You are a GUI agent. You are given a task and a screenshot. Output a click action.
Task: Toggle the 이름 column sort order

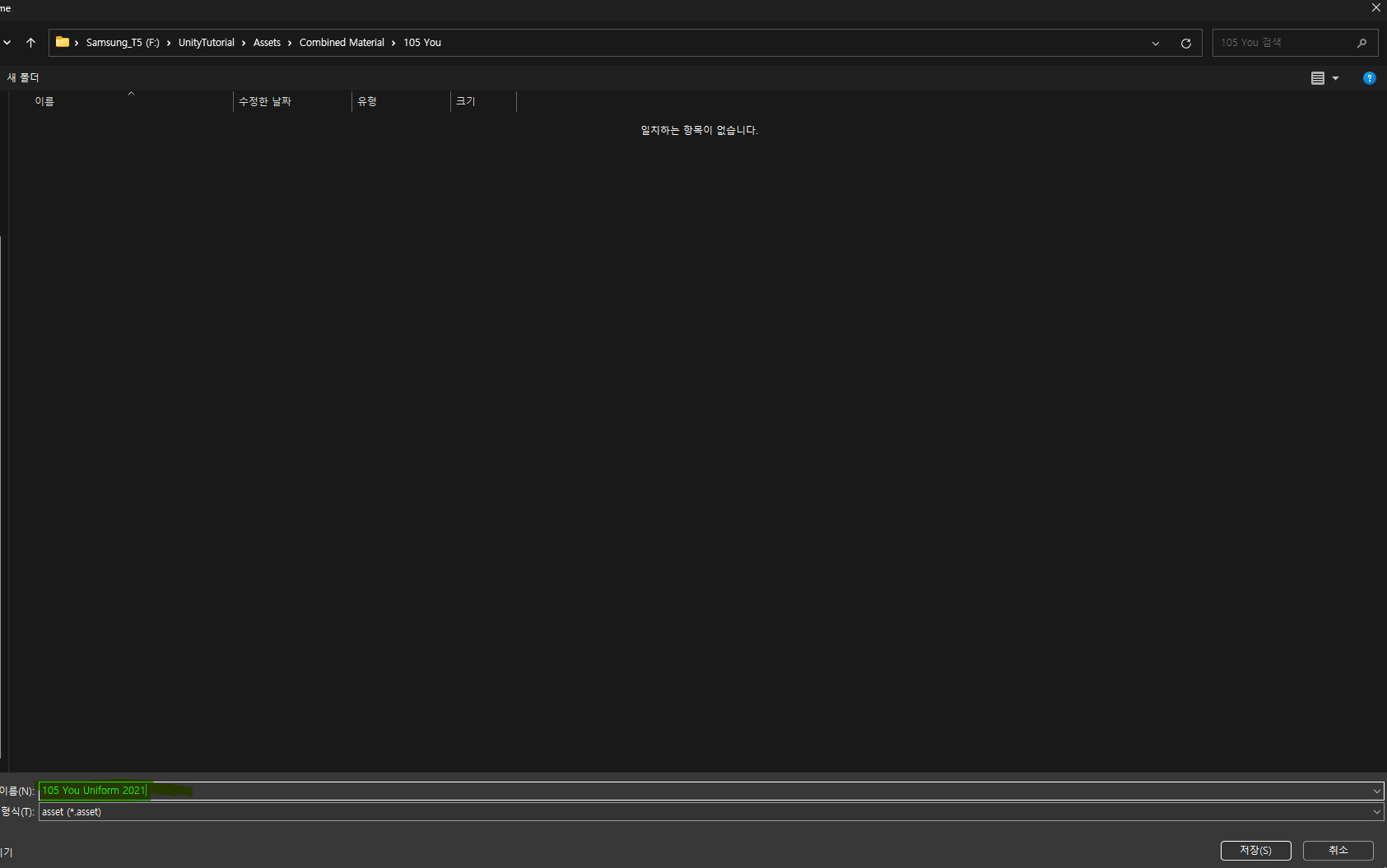point(45,101)
